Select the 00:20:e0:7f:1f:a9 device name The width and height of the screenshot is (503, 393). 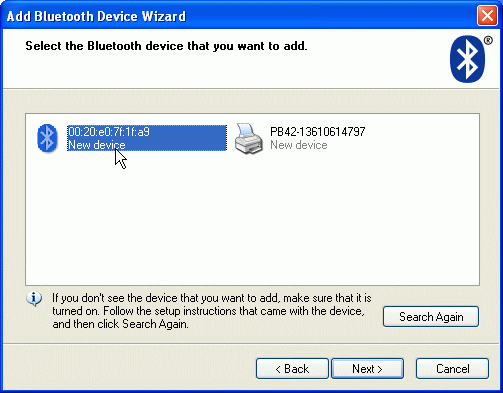[109, 132]
